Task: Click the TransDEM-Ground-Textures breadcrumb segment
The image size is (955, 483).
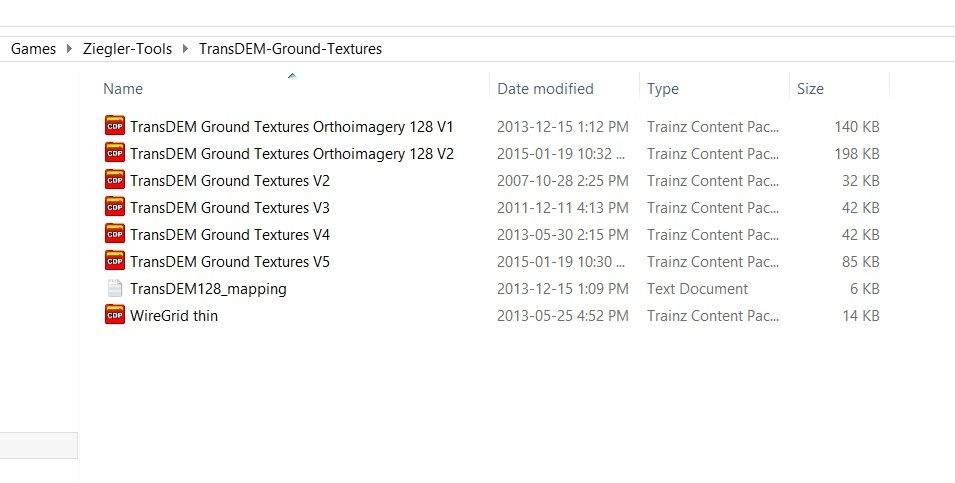Action: 290,48
